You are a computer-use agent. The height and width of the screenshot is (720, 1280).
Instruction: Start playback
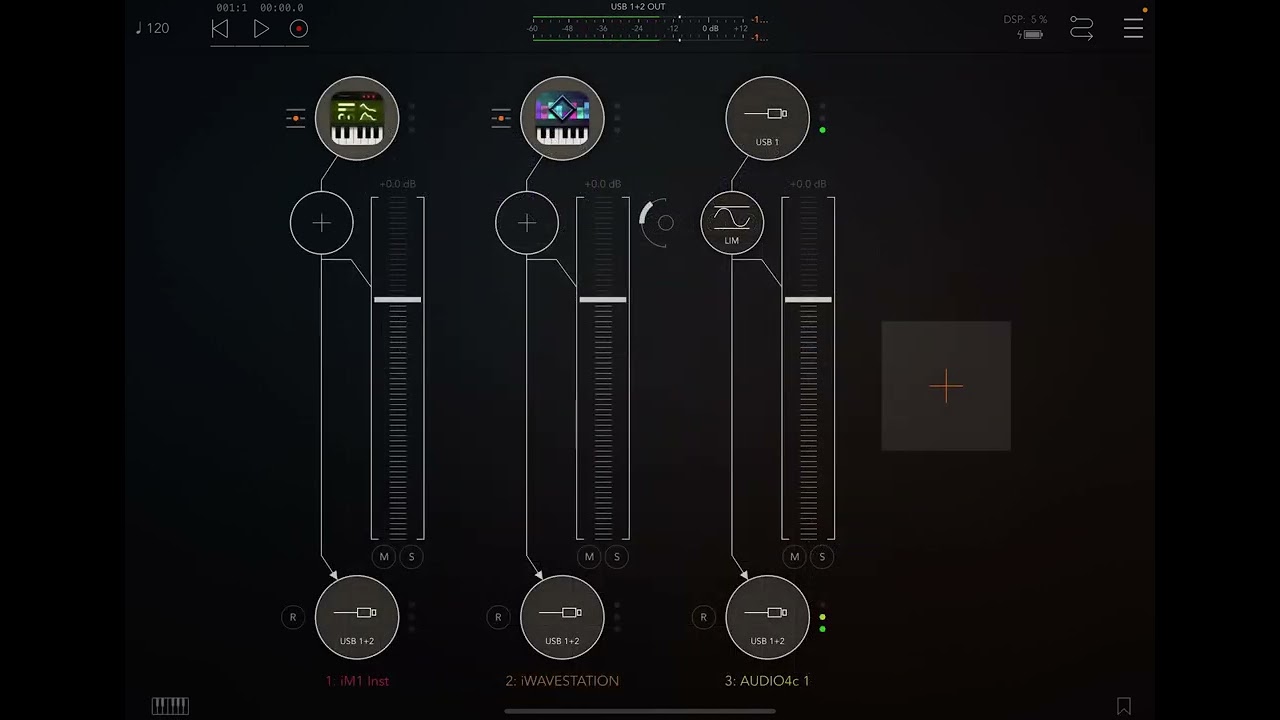coord(261,29)
